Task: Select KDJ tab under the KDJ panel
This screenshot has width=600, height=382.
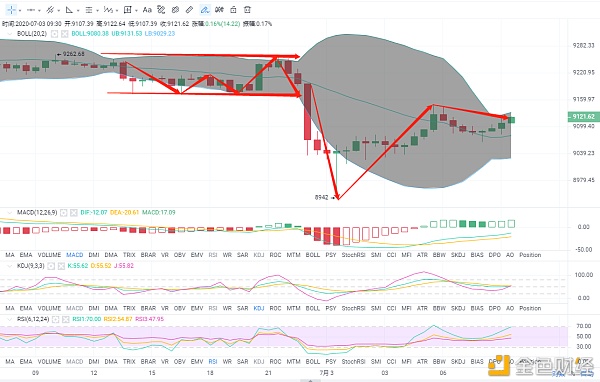Action: coord(259,308)
